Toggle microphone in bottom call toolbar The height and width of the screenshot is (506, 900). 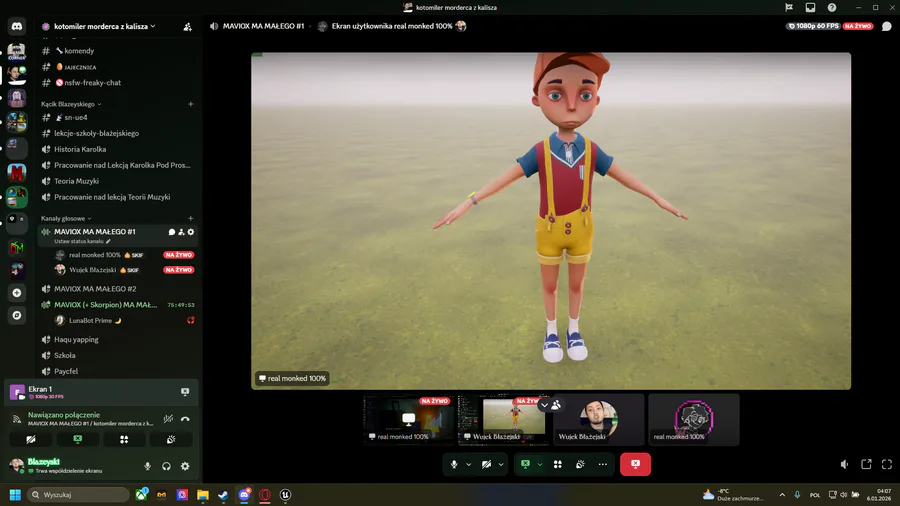click(454, 464)
